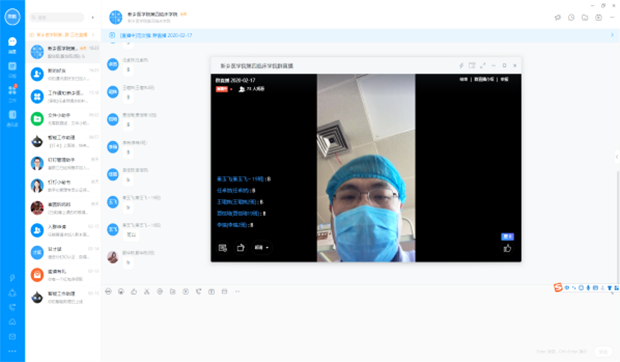Open the group files folder icon
This screenshot has height=362, width=620.
click(x=585, y=17)
